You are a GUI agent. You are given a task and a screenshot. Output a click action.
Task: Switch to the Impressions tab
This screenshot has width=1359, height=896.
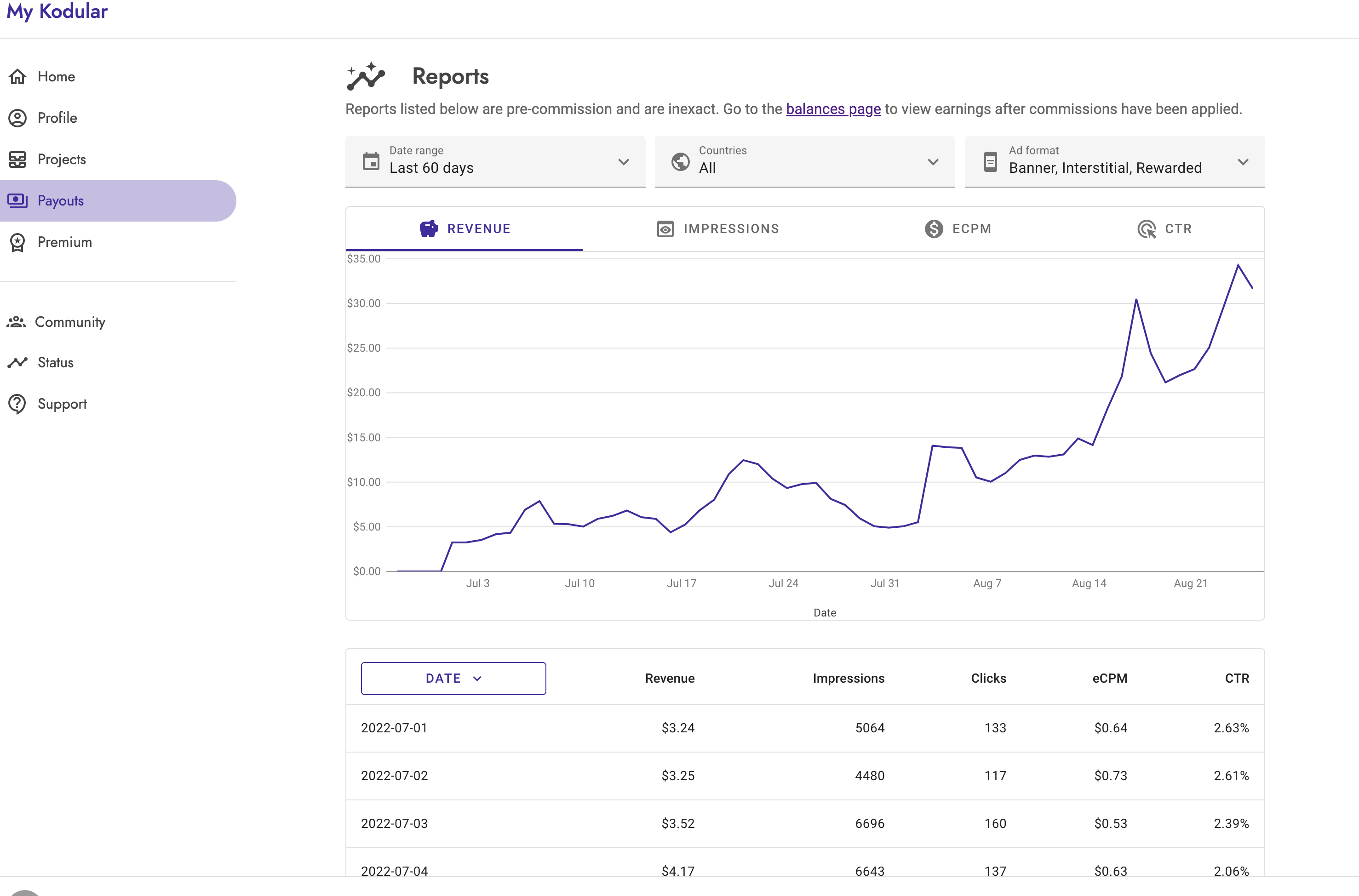click(718, 228)
